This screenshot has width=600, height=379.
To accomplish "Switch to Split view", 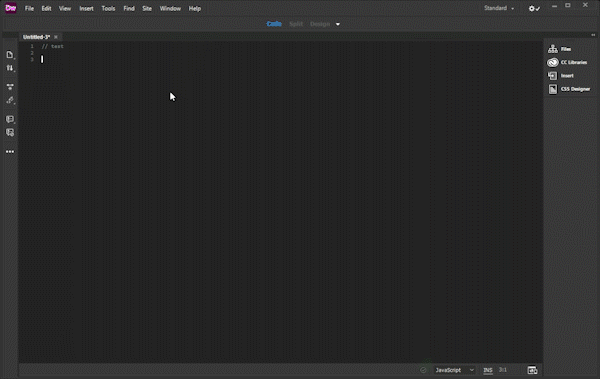I will (296, 24).
